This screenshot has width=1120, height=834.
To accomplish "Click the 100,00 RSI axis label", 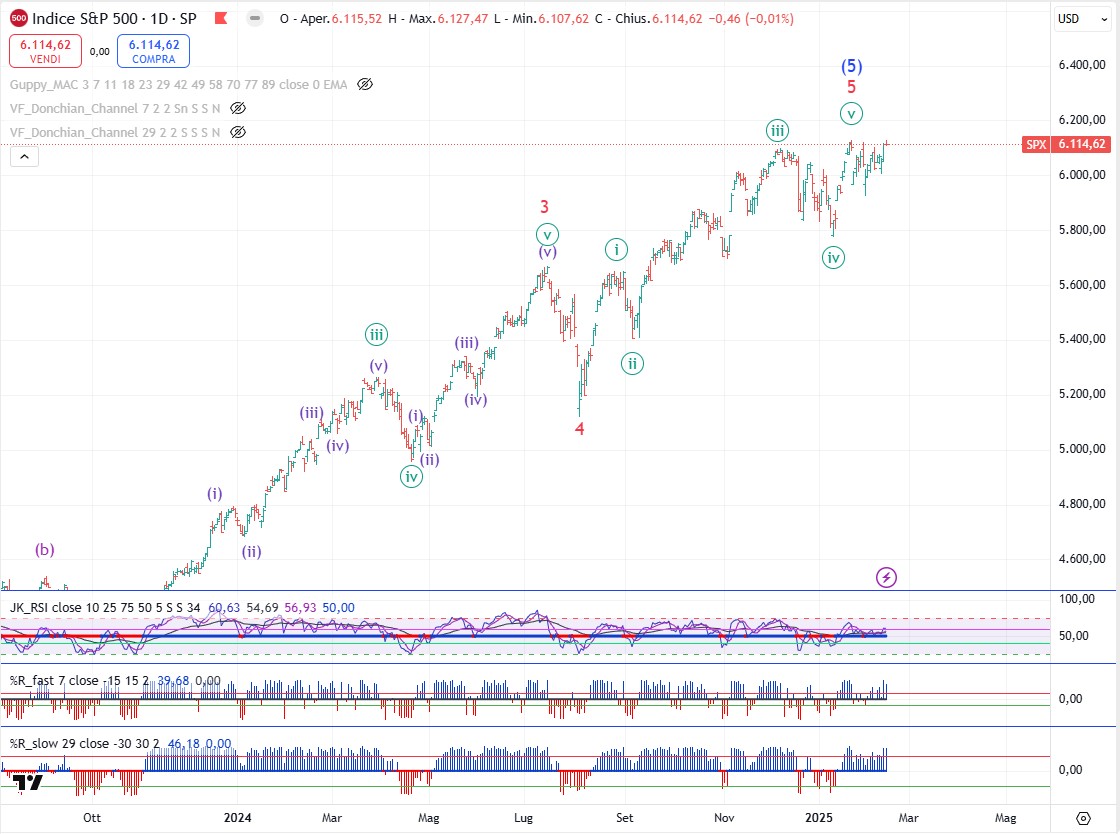I will point(1076,599).
